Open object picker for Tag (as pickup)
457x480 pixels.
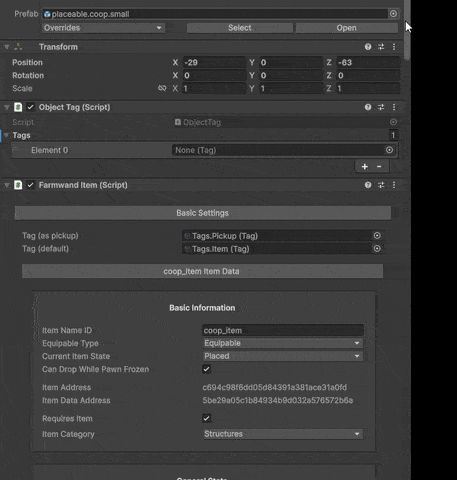pyautogui.click(x=377, y=236)
